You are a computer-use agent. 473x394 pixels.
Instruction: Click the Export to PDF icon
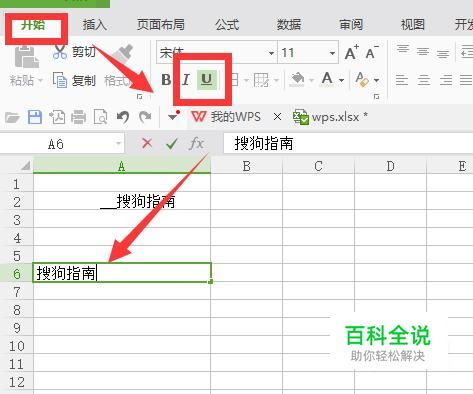(x=57, y=117)
